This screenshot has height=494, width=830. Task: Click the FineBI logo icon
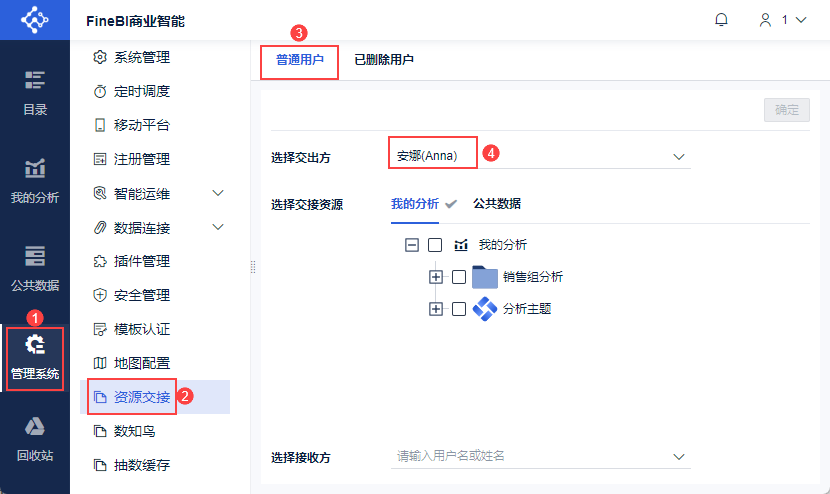(34, 20)
